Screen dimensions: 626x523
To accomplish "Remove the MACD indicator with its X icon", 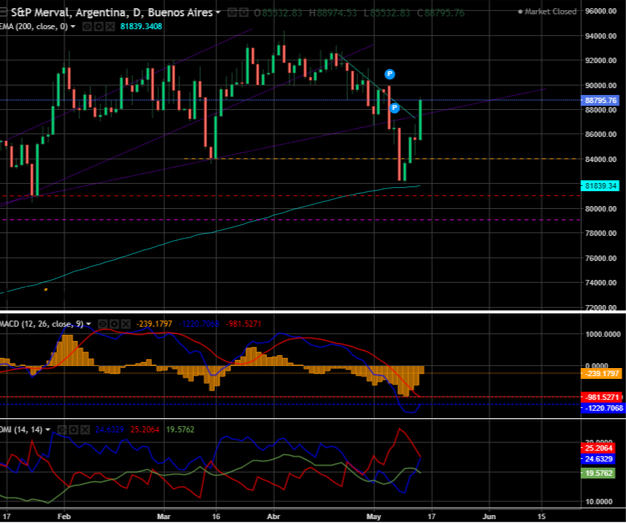I will pos(126,324).
